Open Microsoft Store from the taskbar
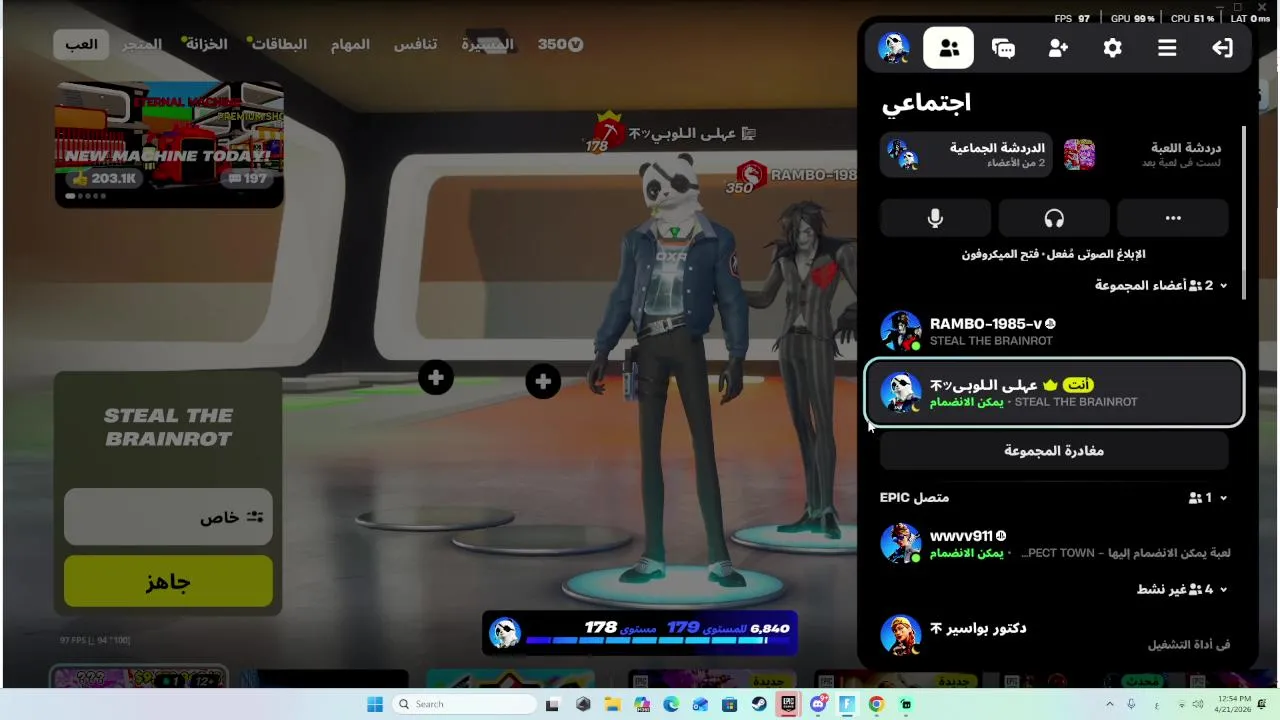The height and width of the screenshot is (720, 1280). (x=730, y=704)
